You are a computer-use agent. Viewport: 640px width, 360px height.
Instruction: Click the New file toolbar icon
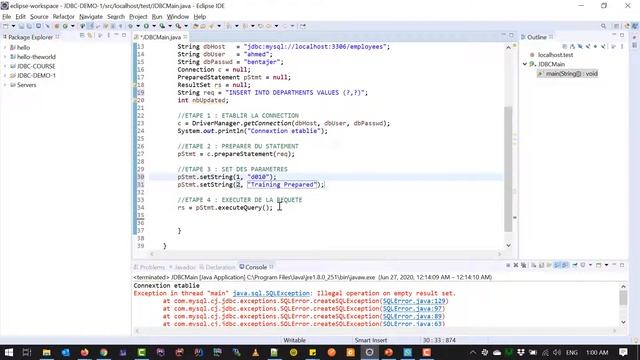click(x=5, y=26)
